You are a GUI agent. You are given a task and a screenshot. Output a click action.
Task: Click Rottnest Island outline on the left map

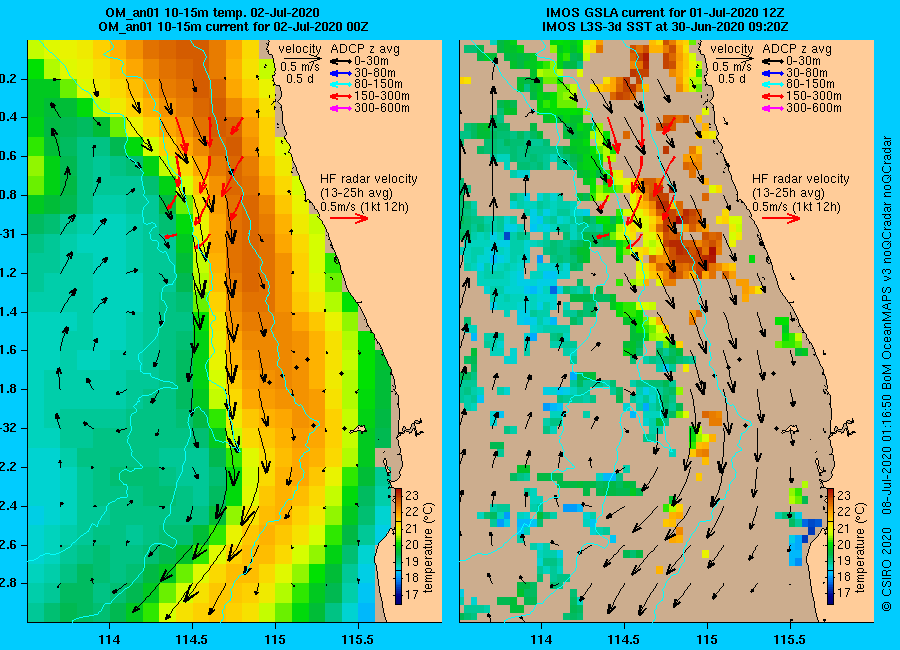coord(358,429)
